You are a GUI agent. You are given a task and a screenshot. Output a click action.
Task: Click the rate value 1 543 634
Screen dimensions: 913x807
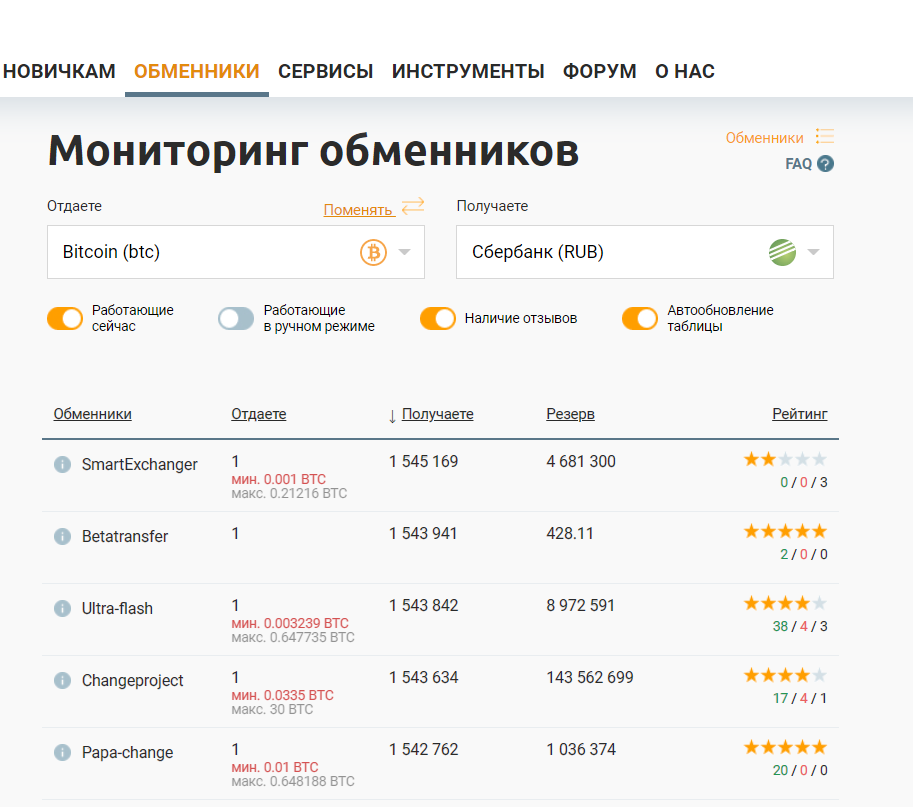click(423, 678)
